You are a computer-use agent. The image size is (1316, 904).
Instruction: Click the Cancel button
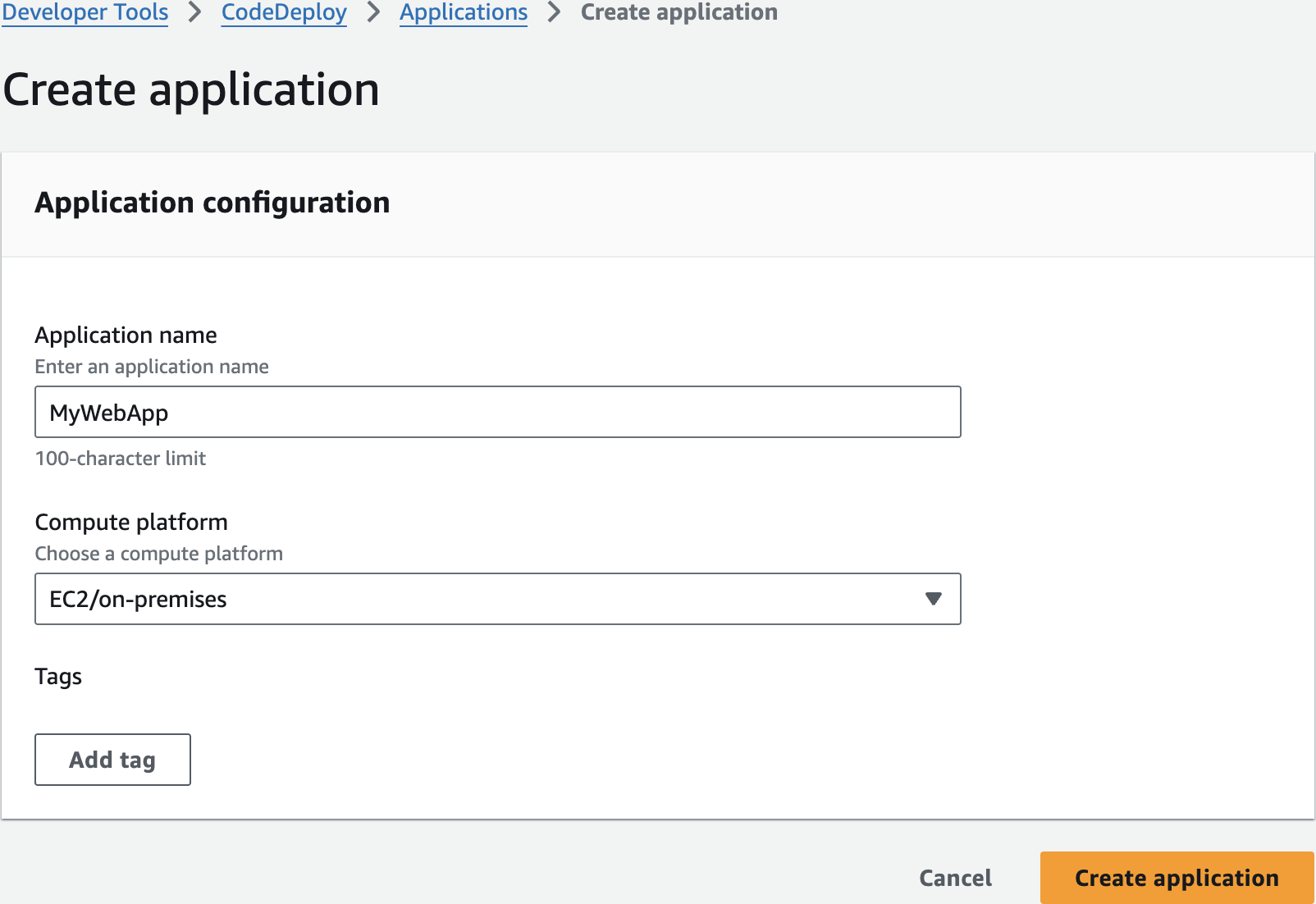(x=955, y=878)
